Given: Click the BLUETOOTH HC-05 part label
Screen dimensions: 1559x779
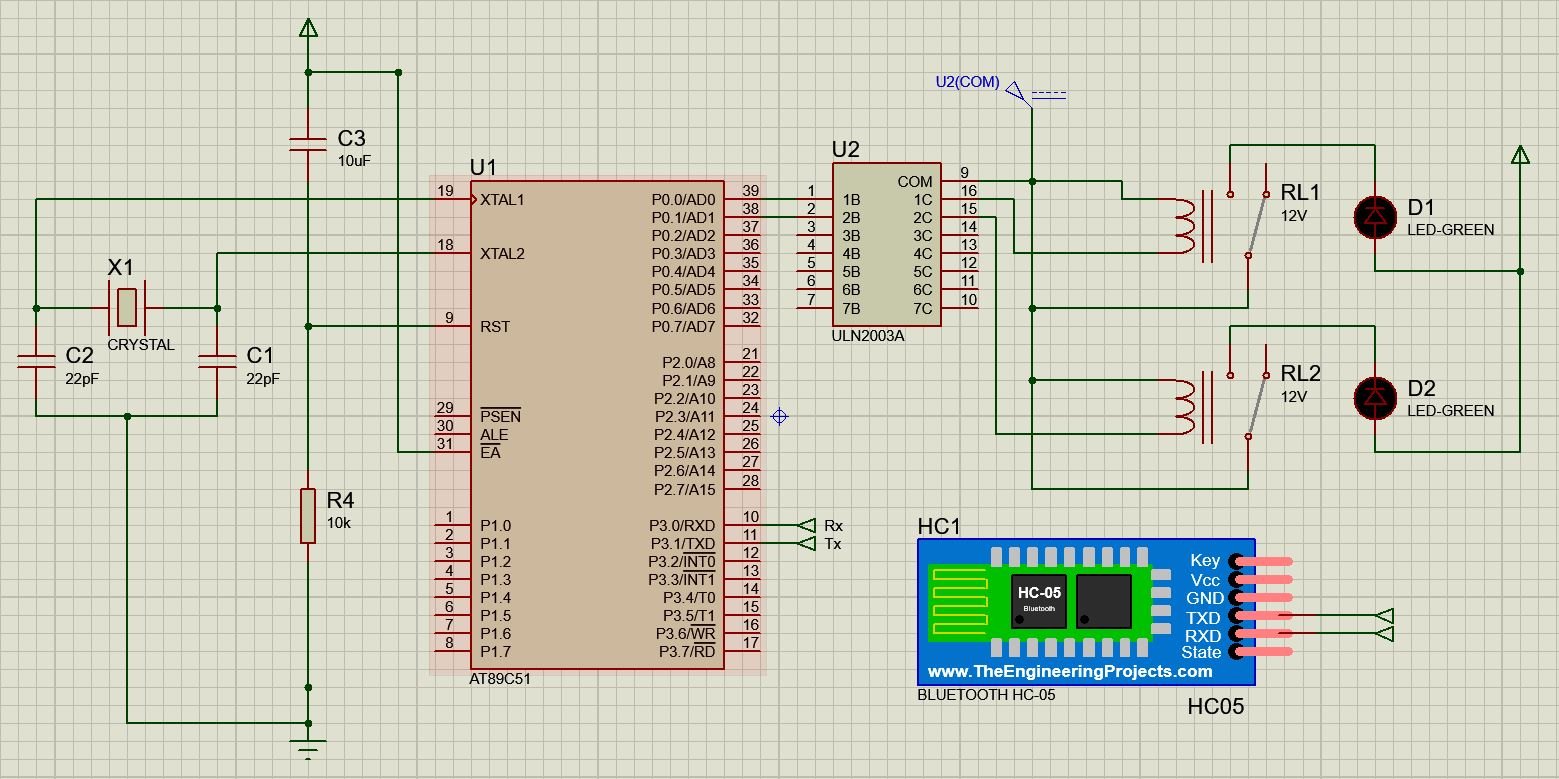Looking at the screenshot, I should pos(986,695).
